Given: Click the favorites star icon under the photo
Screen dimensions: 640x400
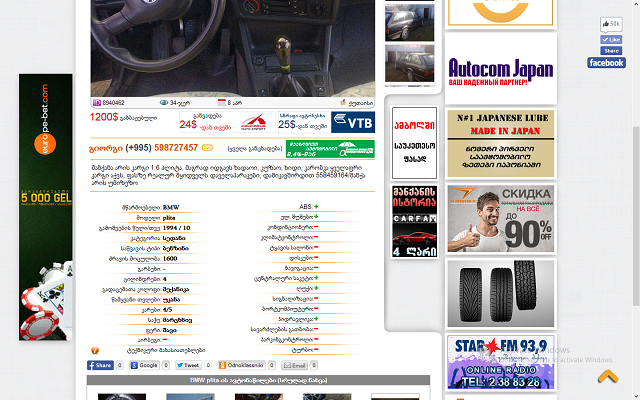Looking at the screenshot, I should coord(342,102).
